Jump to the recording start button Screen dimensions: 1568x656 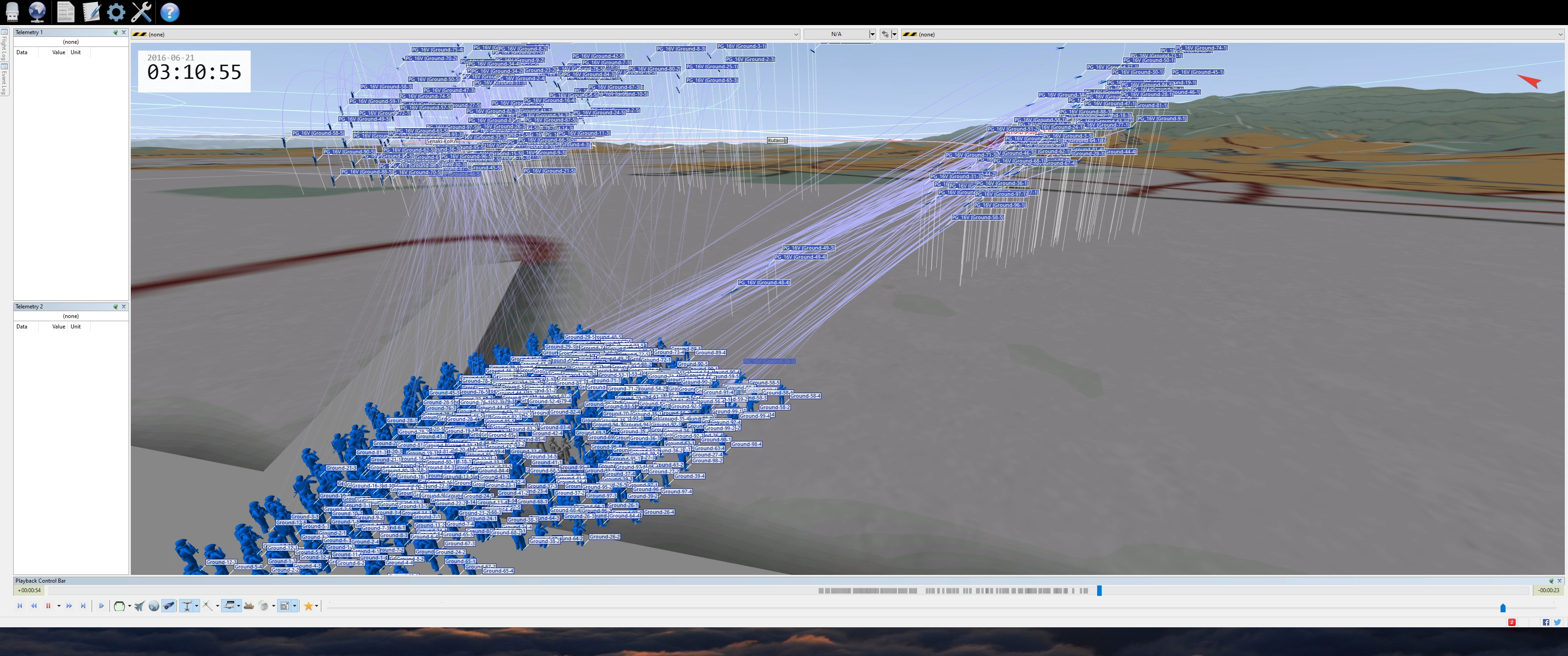point(20,606)
